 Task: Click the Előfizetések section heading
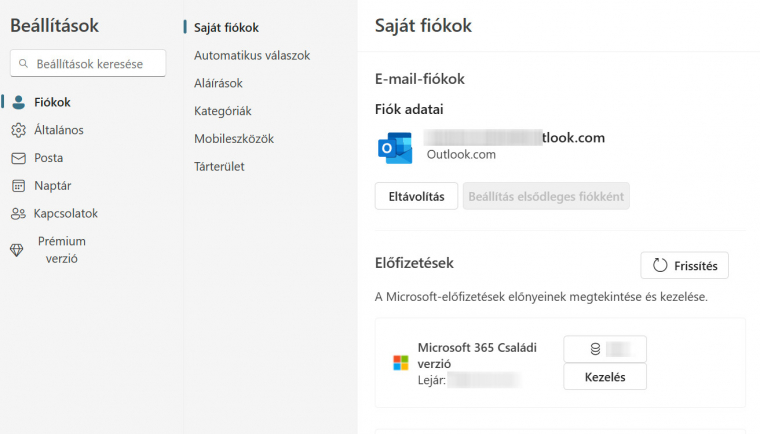[x=414, y=263]
